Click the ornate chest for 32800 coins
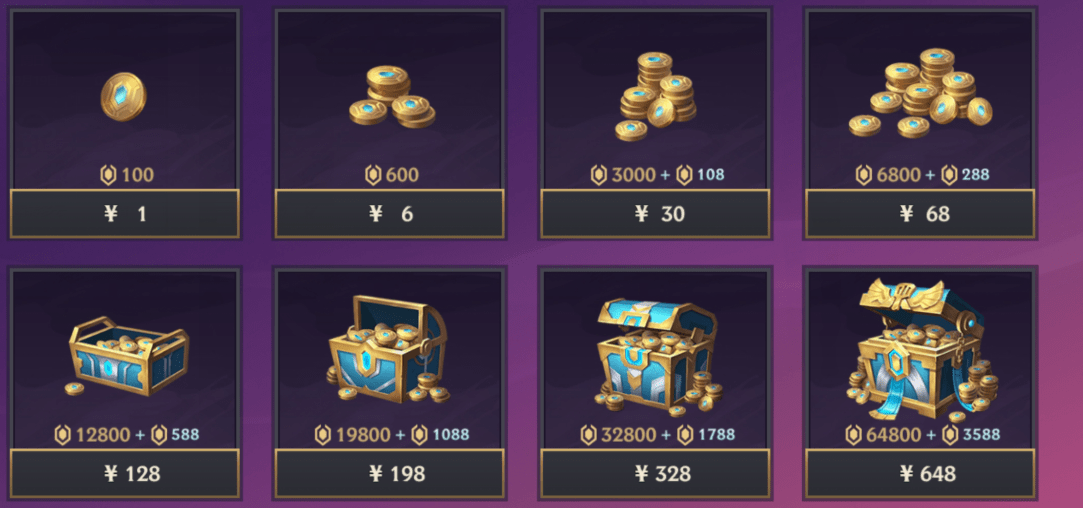The width and height of the screenshot is (1083, 508). pyautogui.click(x=657, y=355)
